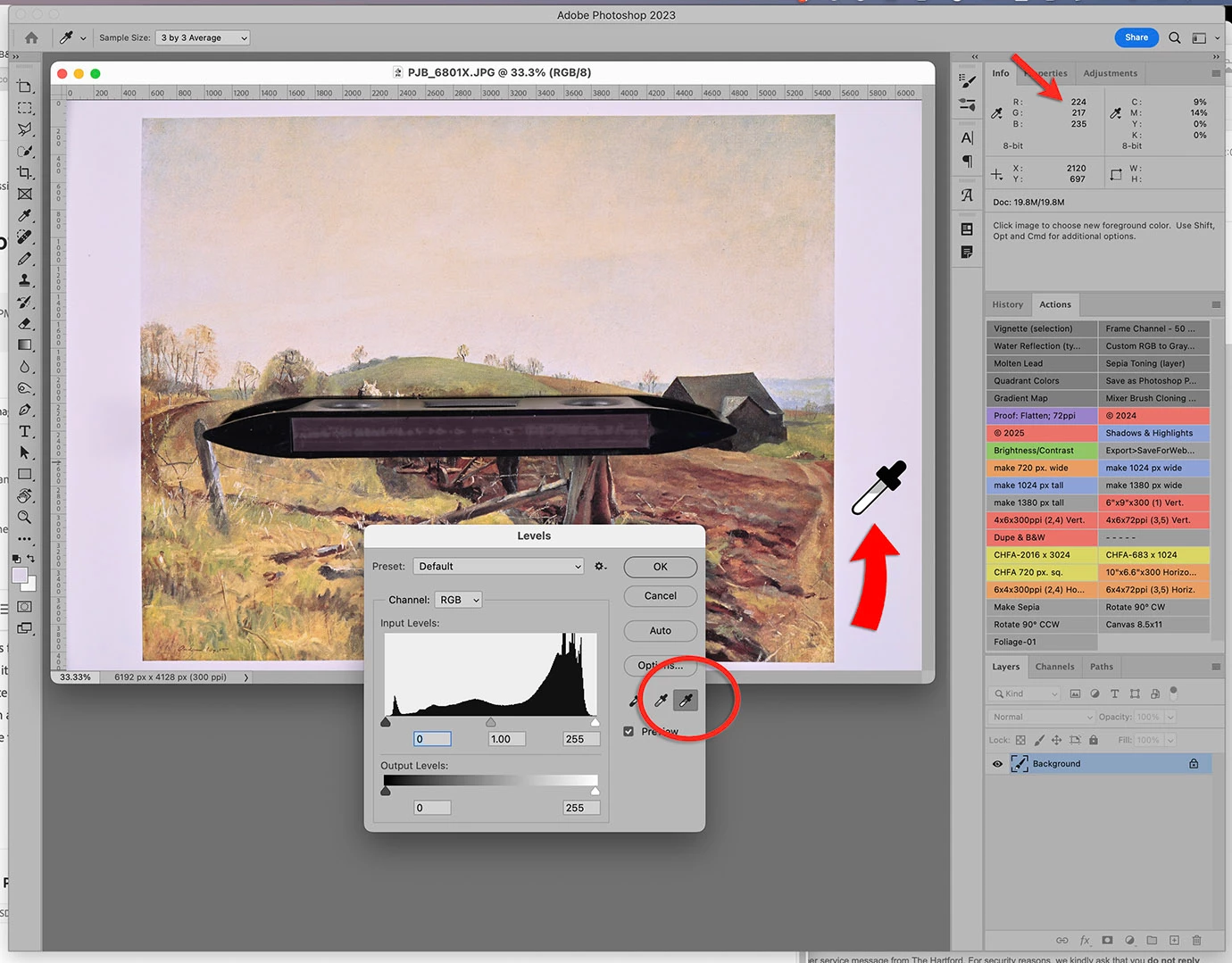Viewport: 1232px width, 963px height.
Task: Click Cancel in the Levels dialog
Action: click(661, 596)
